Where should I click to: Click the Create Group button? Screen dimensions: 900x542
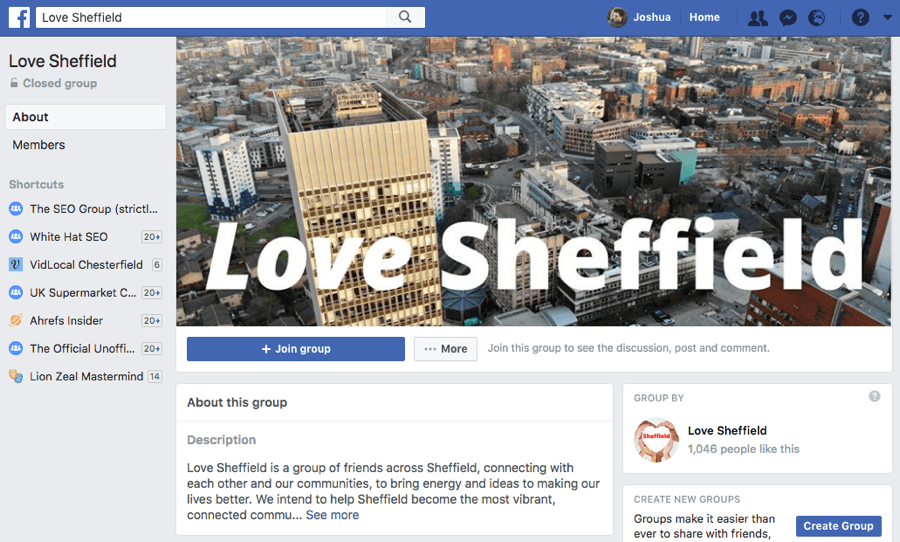[839, 526]
